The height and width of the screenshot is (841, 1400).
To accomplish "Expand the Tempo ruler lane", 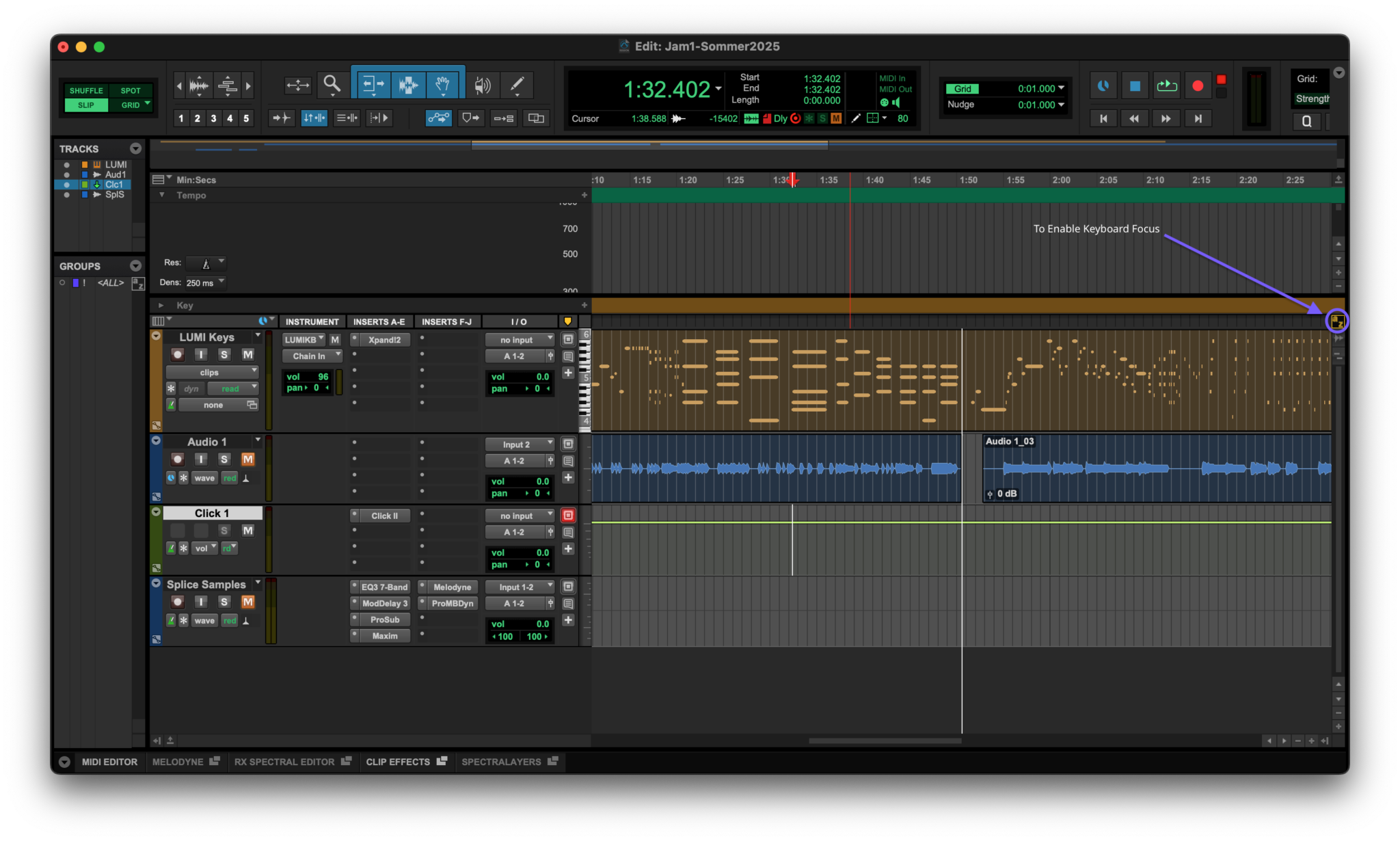I will (162, 195).
